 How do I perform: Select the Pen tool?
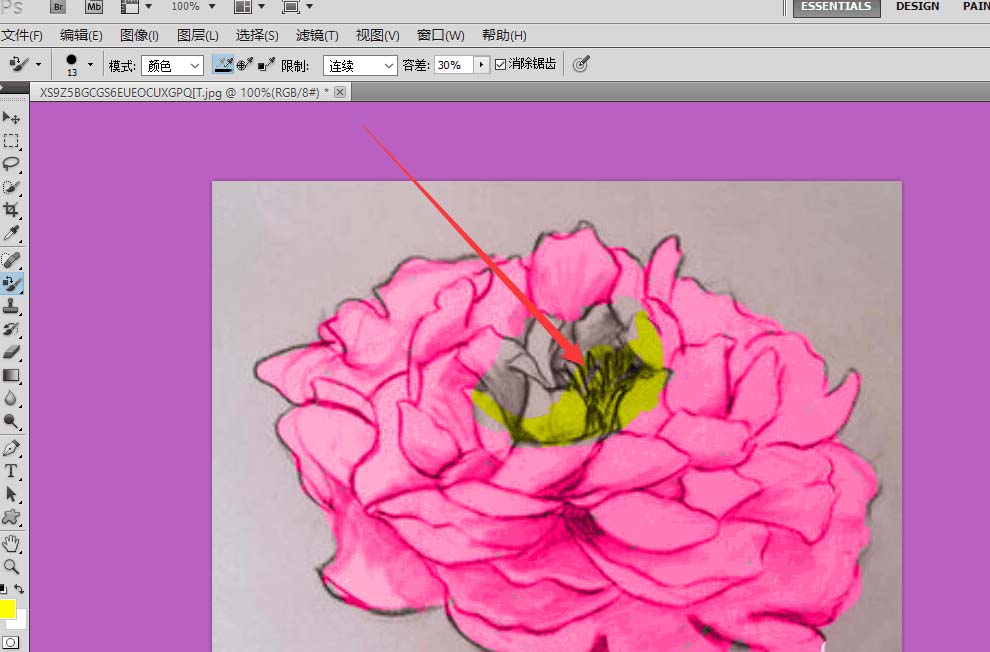[11, 449]
